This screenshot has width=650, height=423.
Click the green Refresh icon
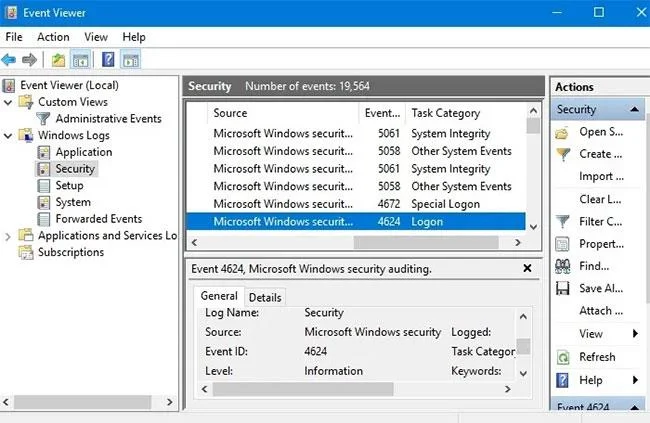click(563, 357)
